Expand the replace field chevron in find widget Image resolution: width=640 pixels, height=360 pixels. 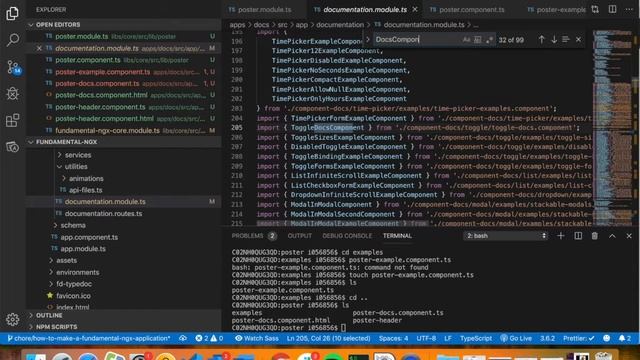pyautogui.click(x=368, y=40)
